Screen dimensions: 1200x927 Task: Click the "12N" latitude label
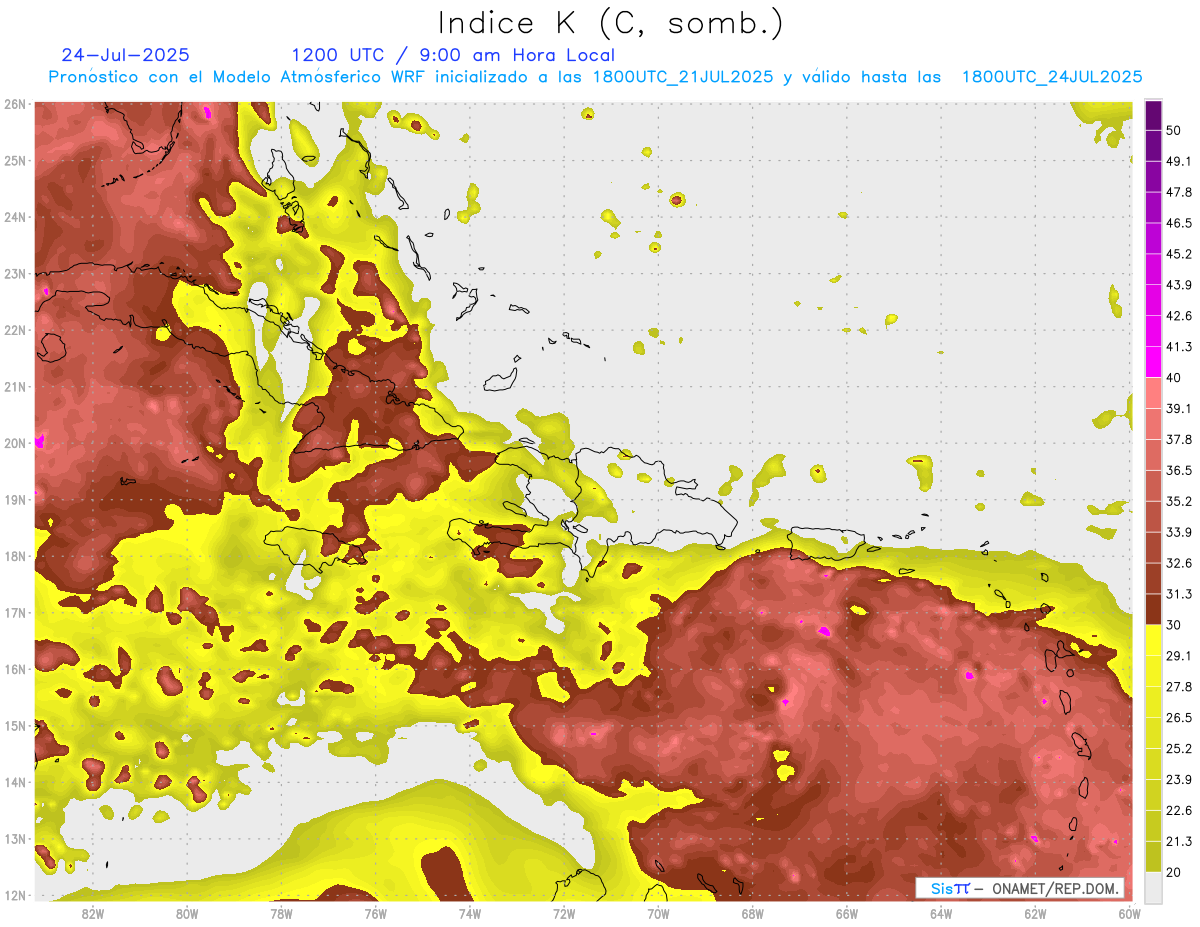[15, 895]
